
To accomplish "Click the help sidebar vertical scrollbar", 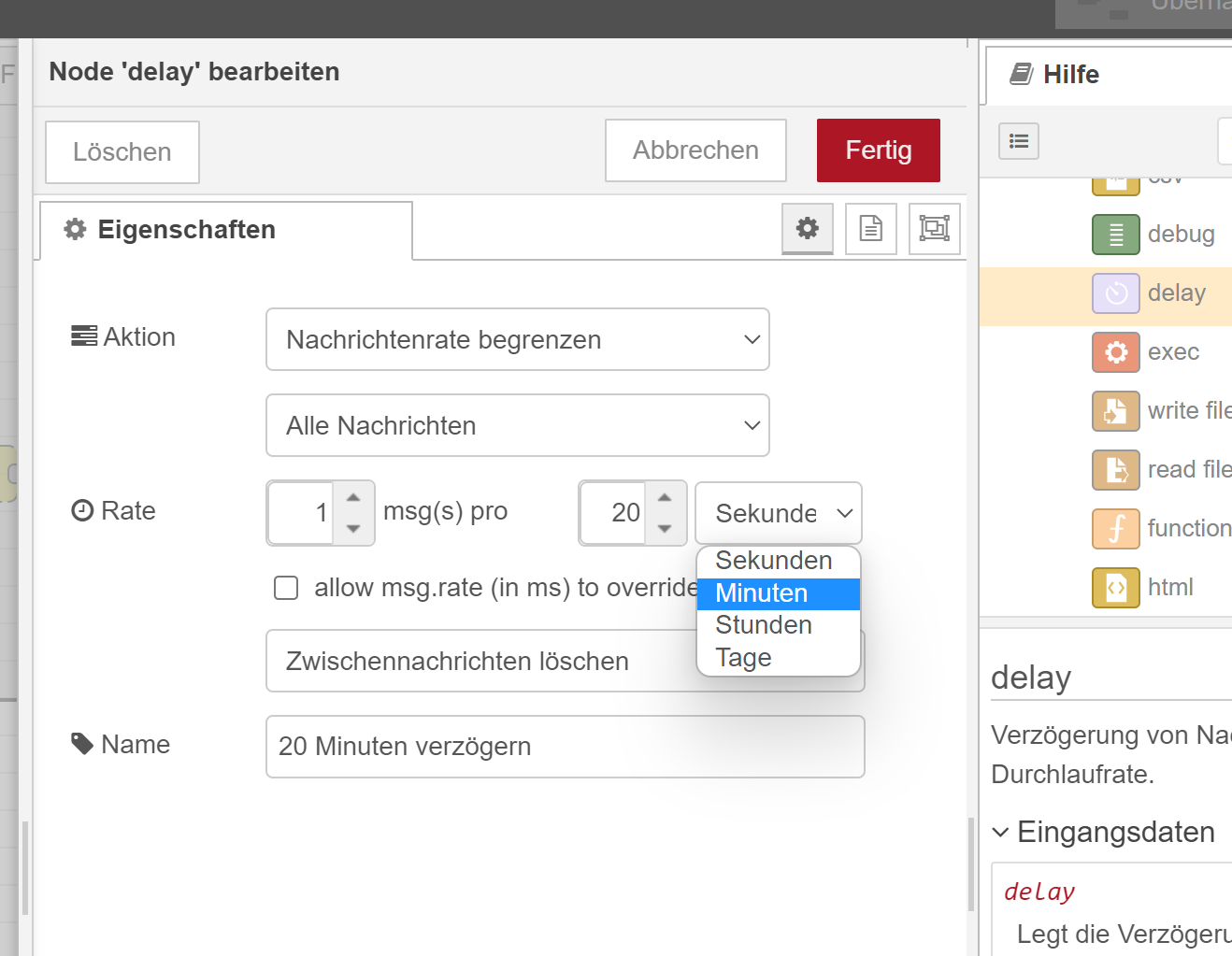I will point(971,864).
